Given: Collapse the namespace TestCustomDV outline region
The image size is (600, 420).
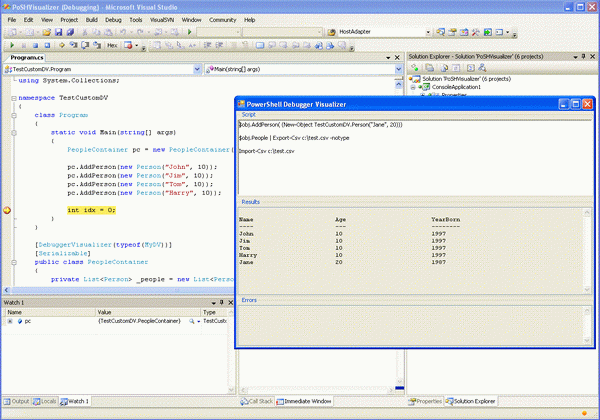Looking at the screenshot, I should (x=14, y=98).
